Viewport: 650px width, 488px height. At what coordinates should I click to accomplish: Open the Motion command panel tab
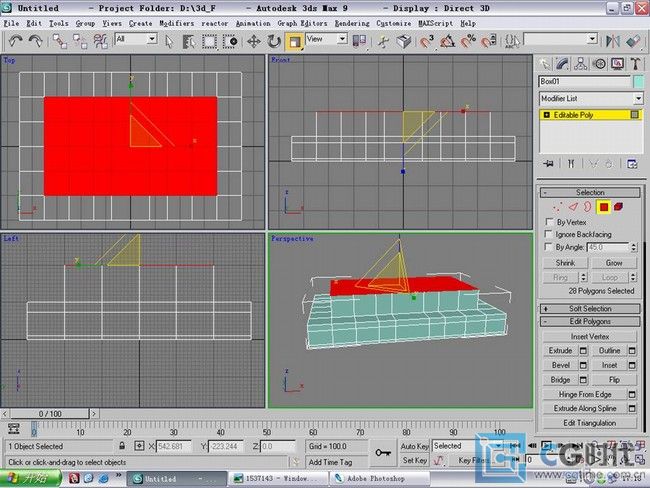[599, 64]
